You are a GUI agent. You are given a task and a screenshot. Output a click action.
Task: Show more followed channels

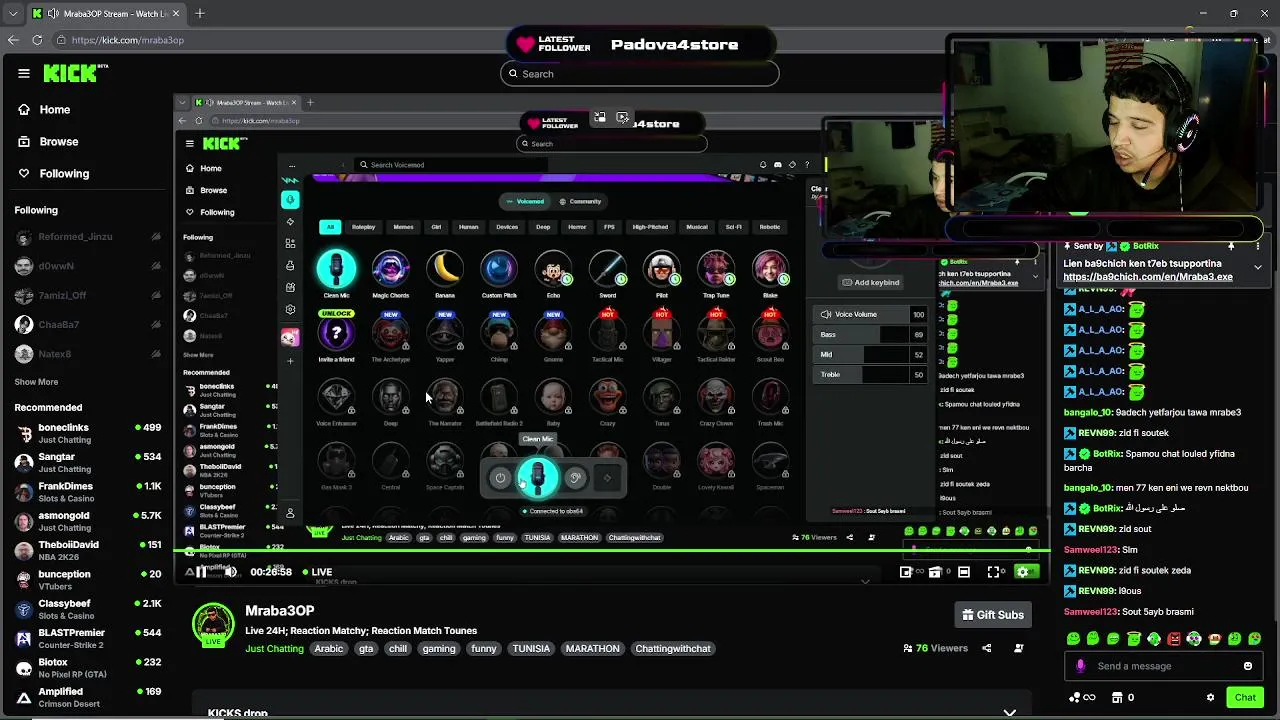coord(36,382)
